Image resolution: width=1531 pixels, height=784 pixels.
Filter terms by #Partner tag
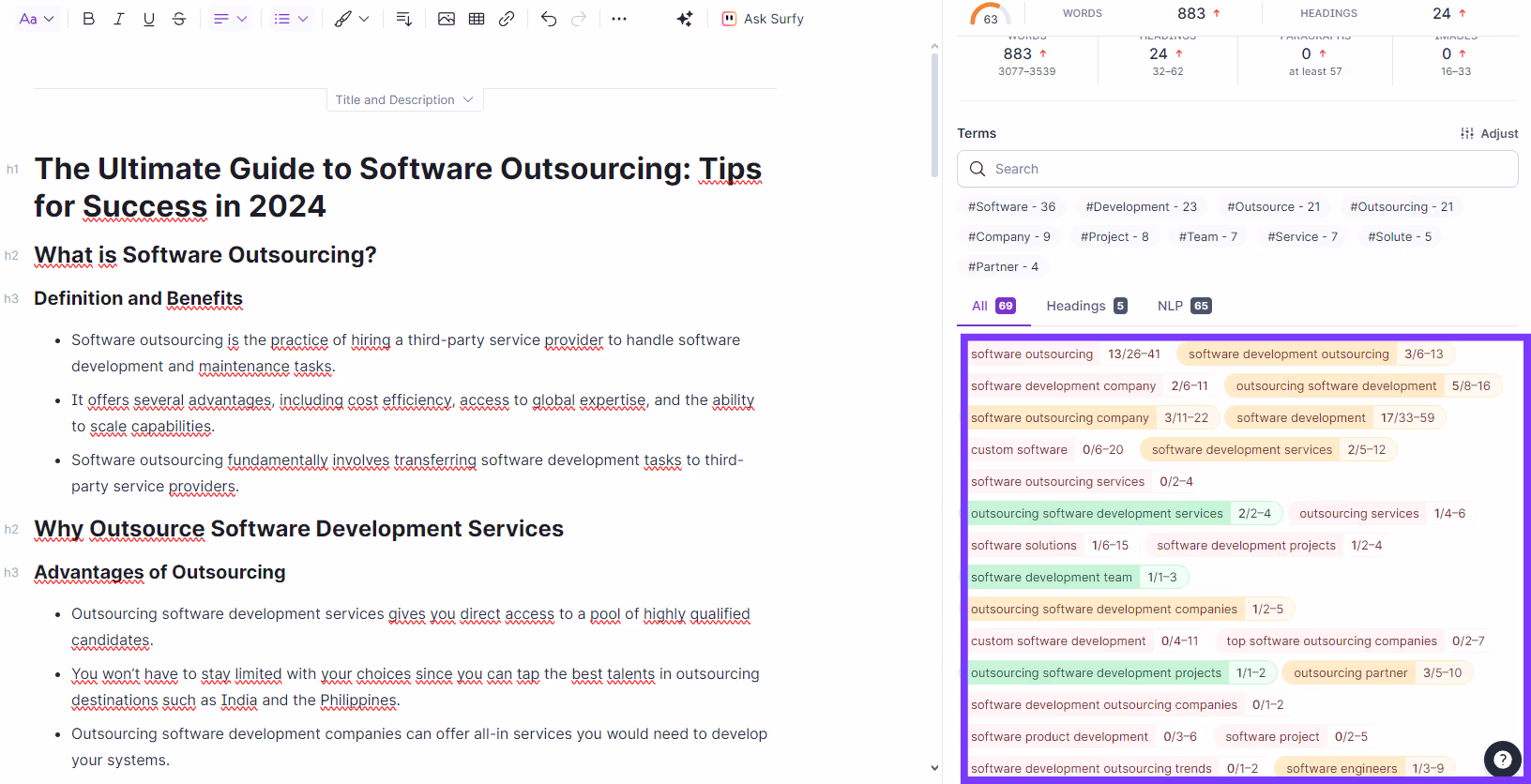1003,267
